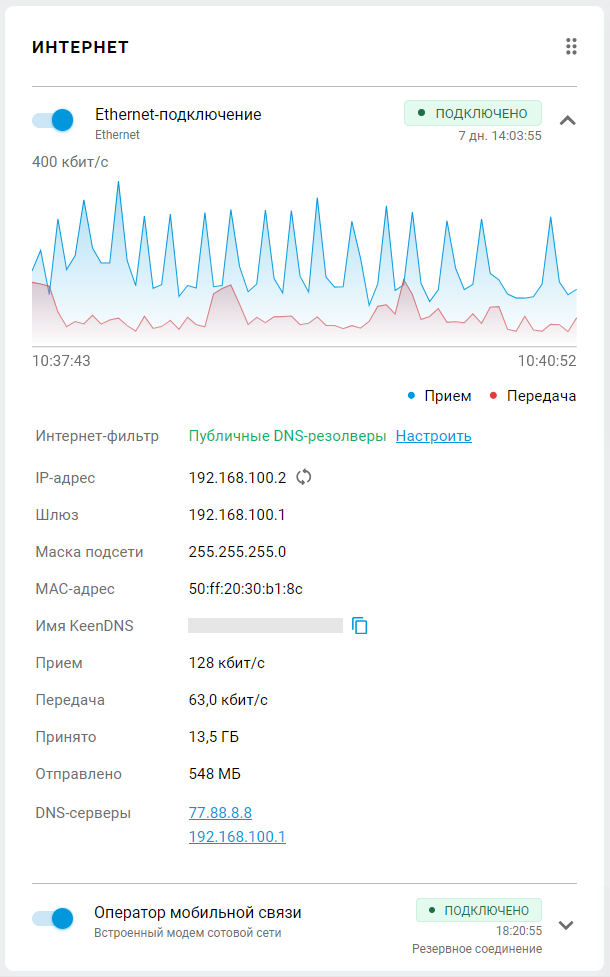Select the Ethernet-подключение connection title

coord(178,115)
